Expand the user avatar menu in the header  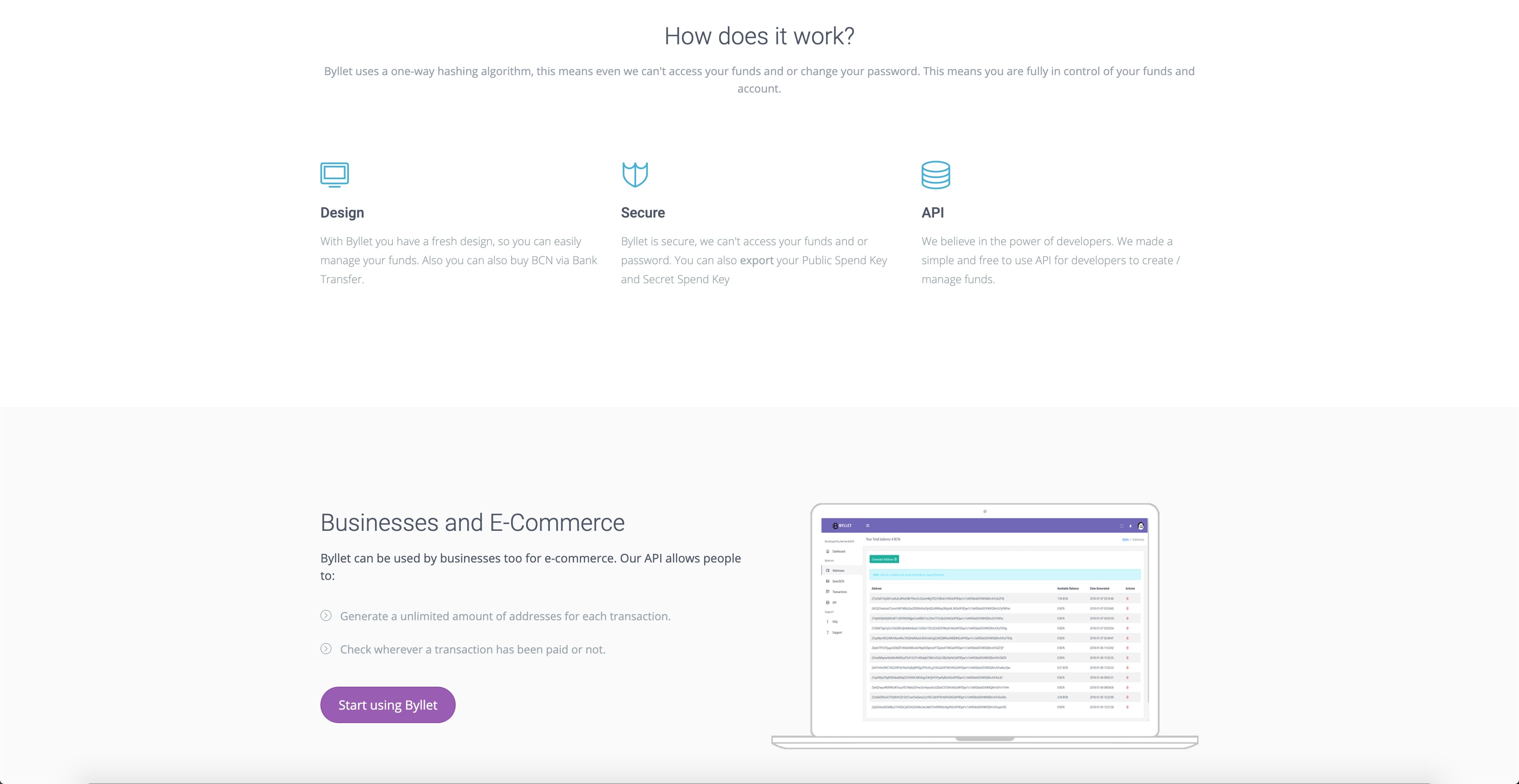1142,526
